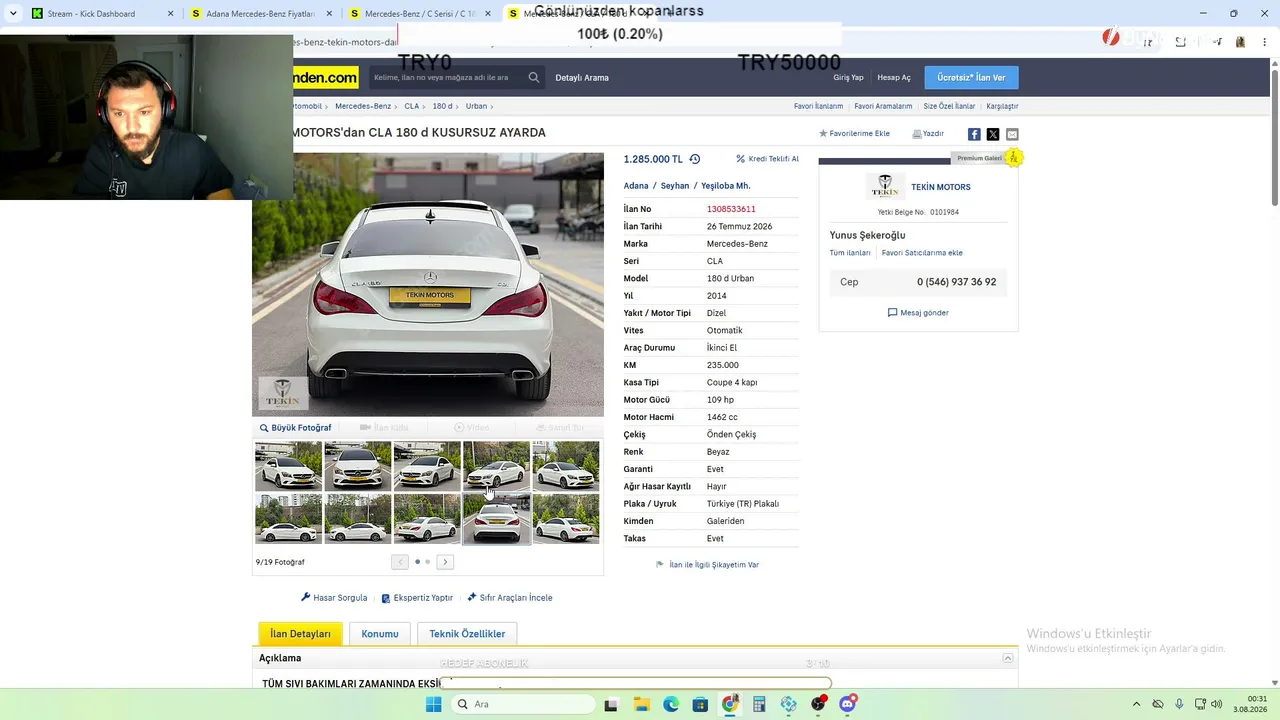Click Kredi Teklifi Al link
Screen dimensions: 1280x720
pos(767,159)
